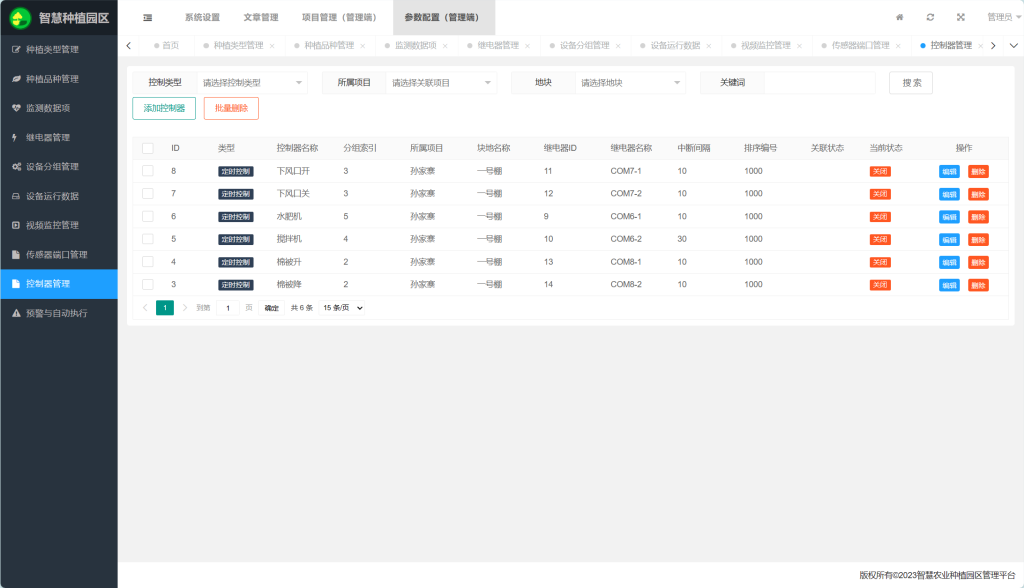Open the 所属项目 dropdown

coord(441,83)
